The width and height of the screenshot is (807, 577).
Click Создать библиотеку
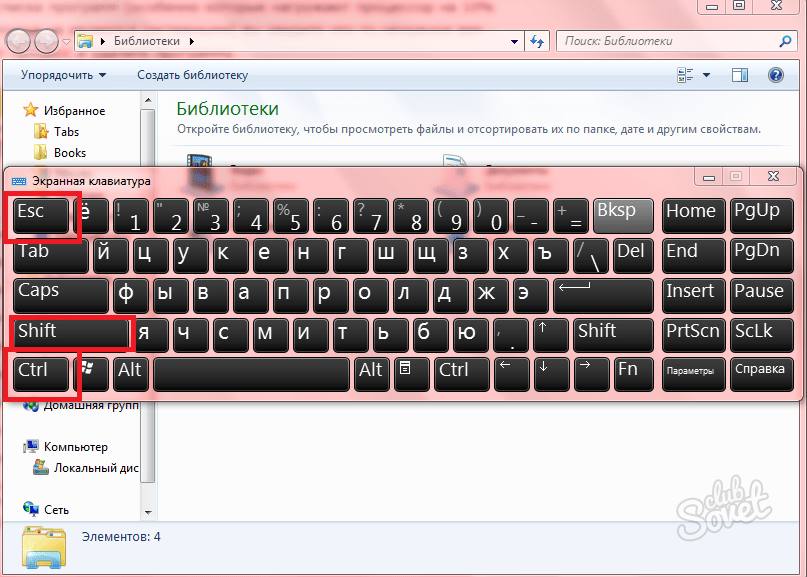coord(192,75)
